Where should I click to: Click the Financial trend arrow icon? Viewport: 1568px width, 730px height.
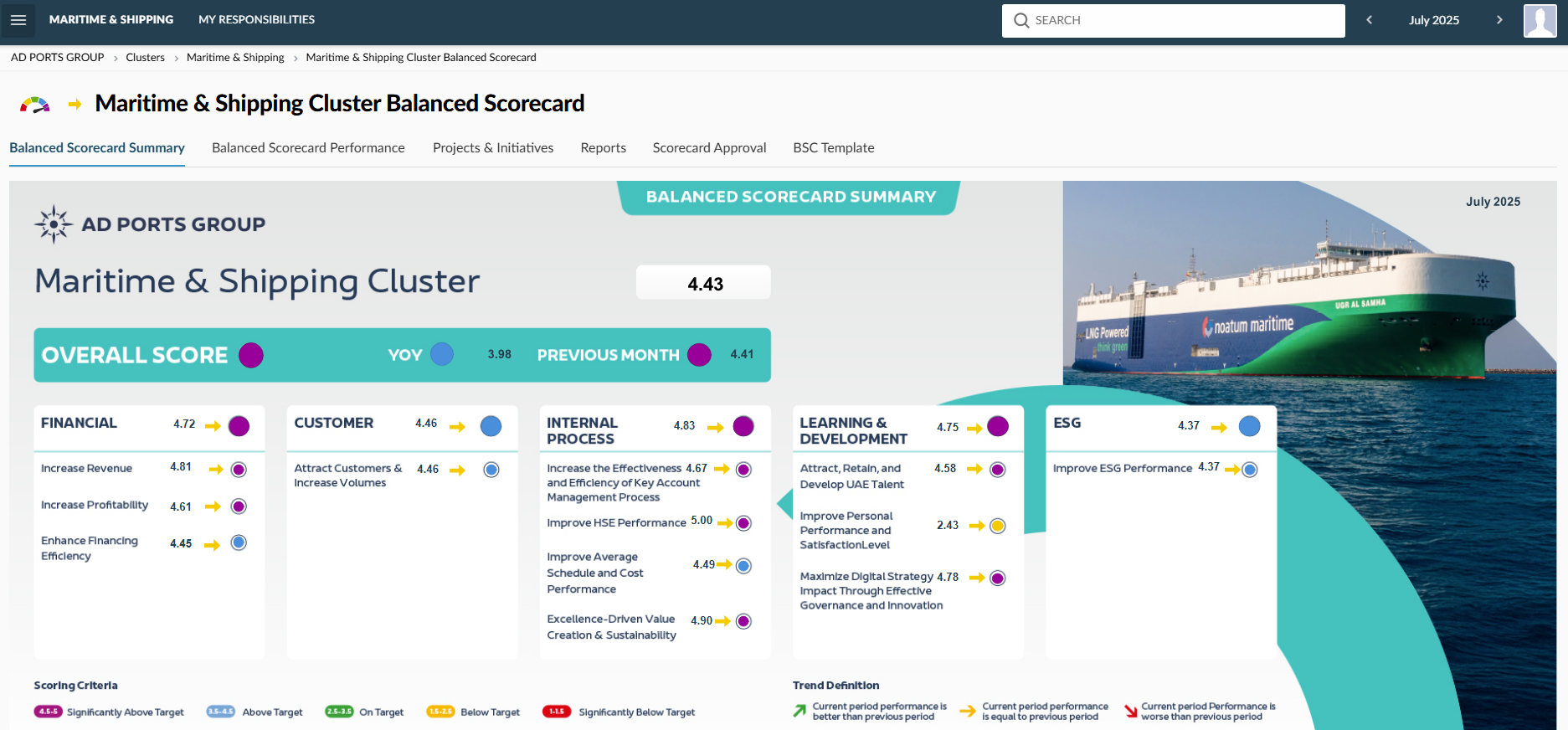(213, 426)
